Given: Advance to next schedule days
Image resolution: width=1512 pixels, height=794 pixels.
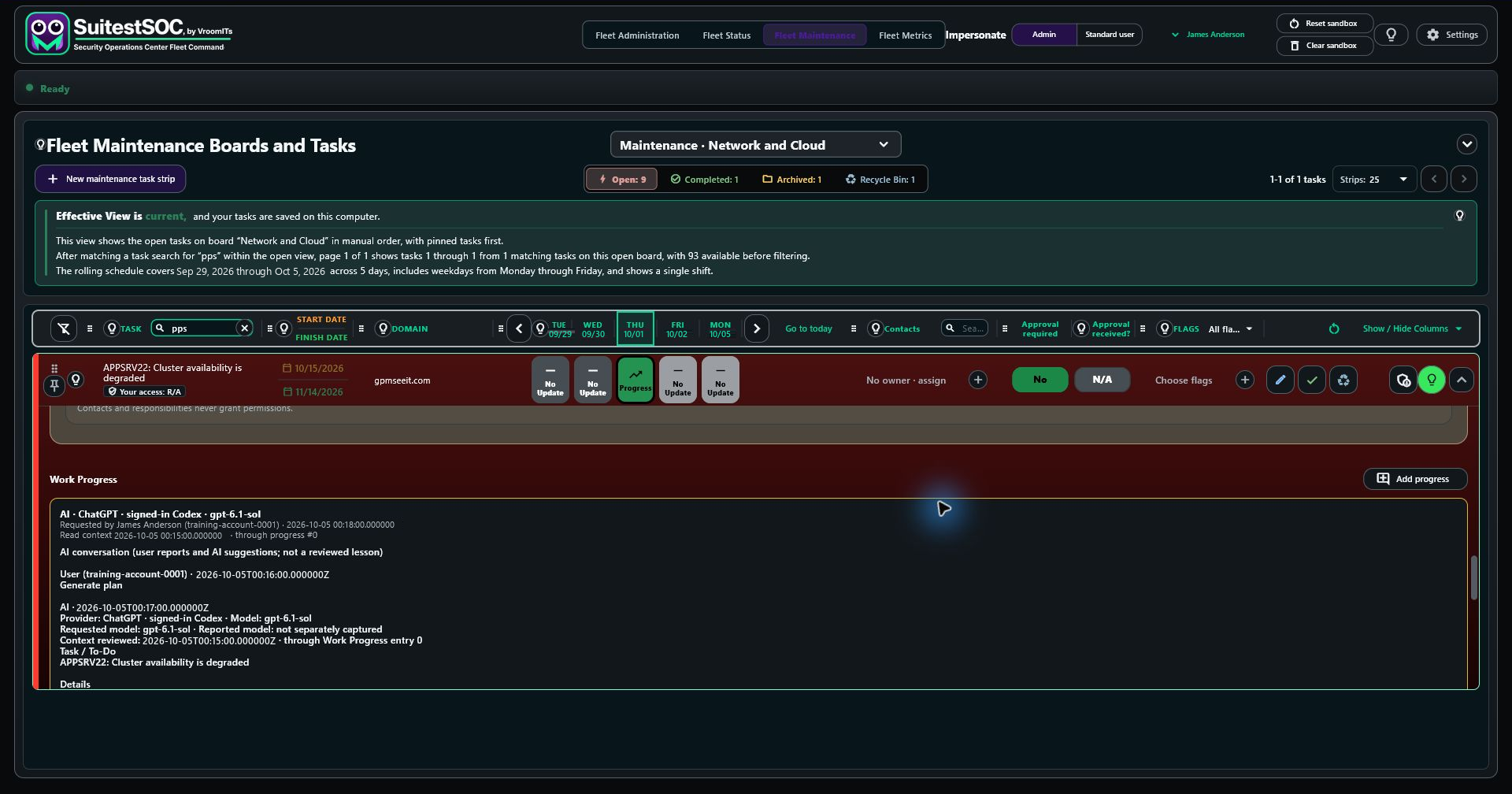Looking at the screenshot, I should [757, 328].
